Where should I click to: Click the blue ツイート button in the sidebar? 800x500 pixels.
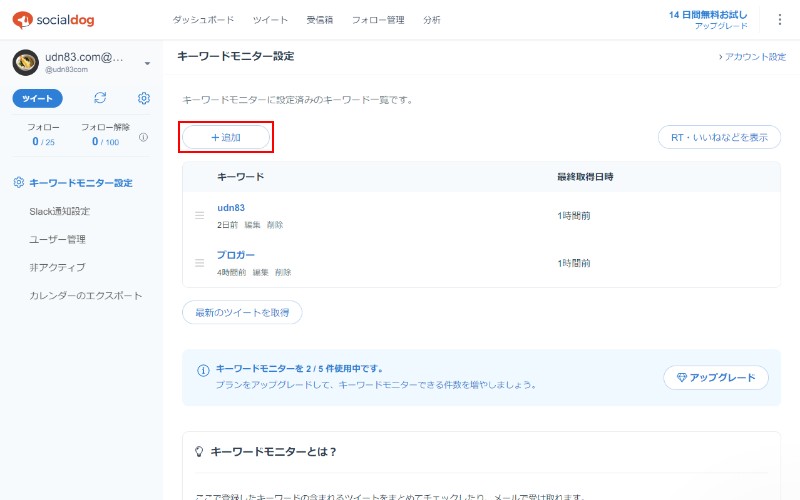pos(37,98)
